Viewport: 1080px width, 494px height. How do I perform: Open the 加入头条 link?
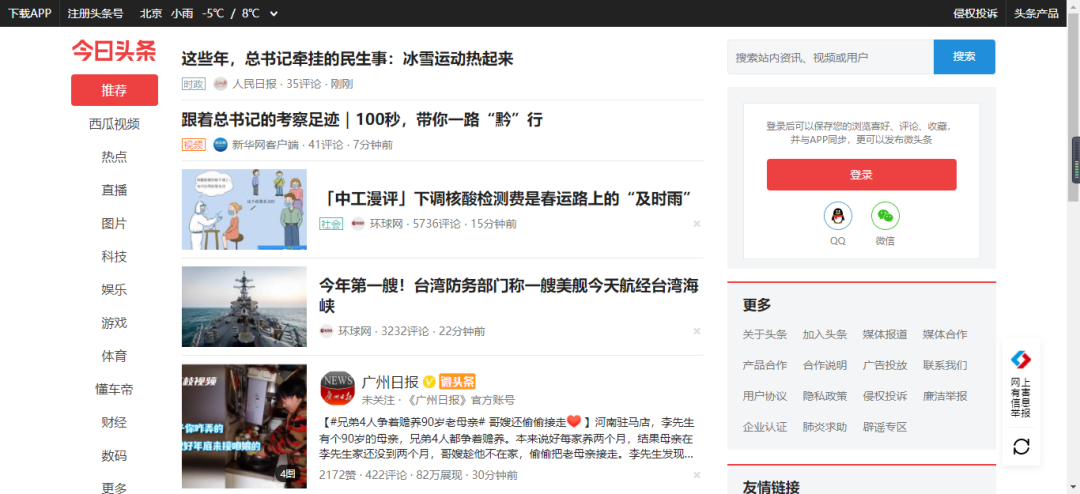pyautogui.click(x=824, y=334)
